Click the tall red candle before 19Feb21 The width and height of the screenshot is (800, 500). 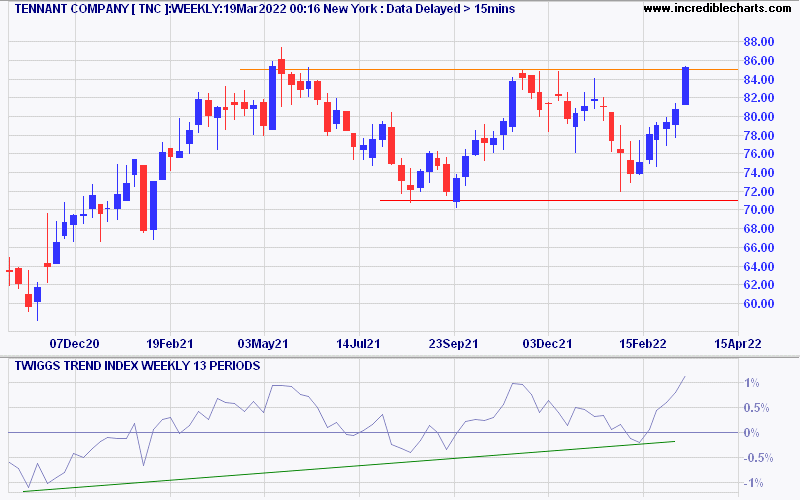tap(144, 198)
